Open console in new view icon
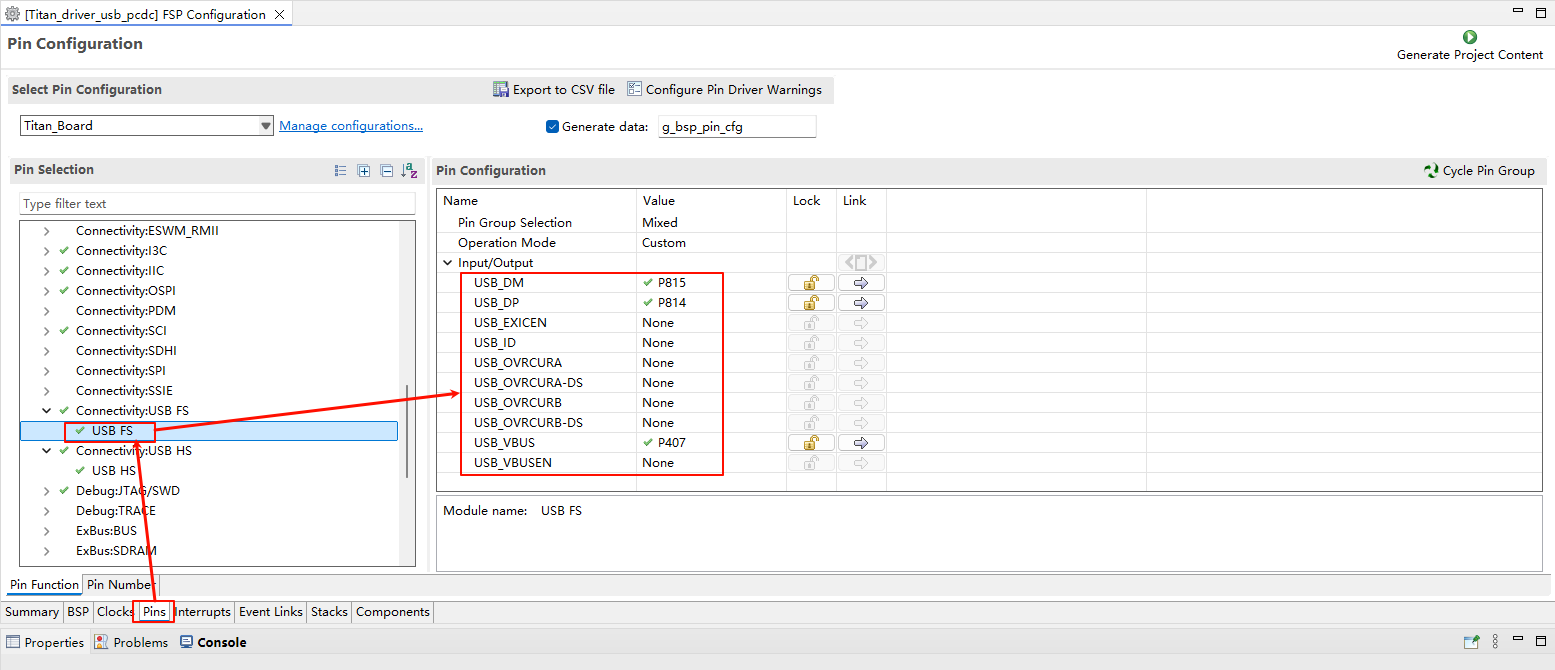 1471,642
